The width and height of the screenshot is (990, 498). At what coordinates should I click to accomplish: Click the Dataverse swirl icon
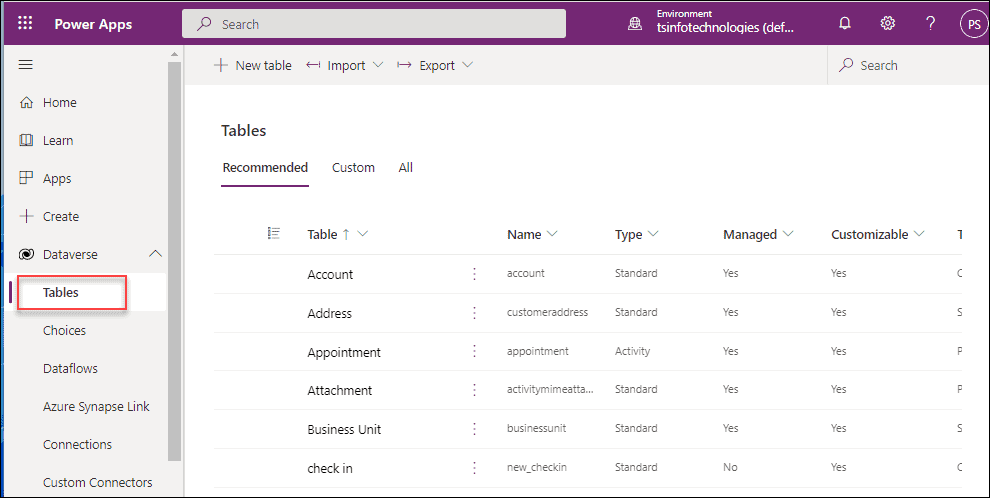pyautogui.click(x=27, y=254)
